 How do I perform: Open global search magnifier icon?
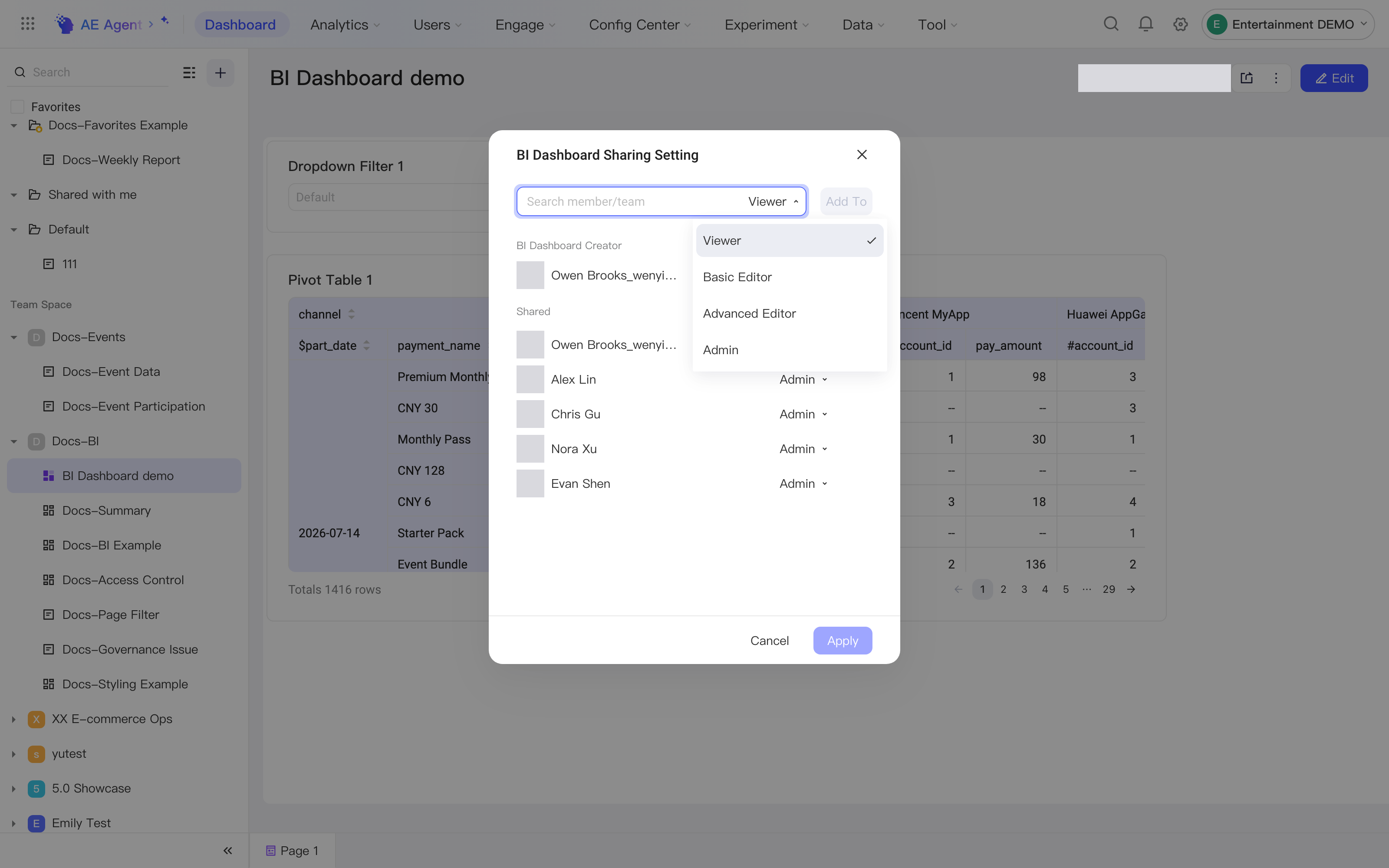[x=1111, y=24]
